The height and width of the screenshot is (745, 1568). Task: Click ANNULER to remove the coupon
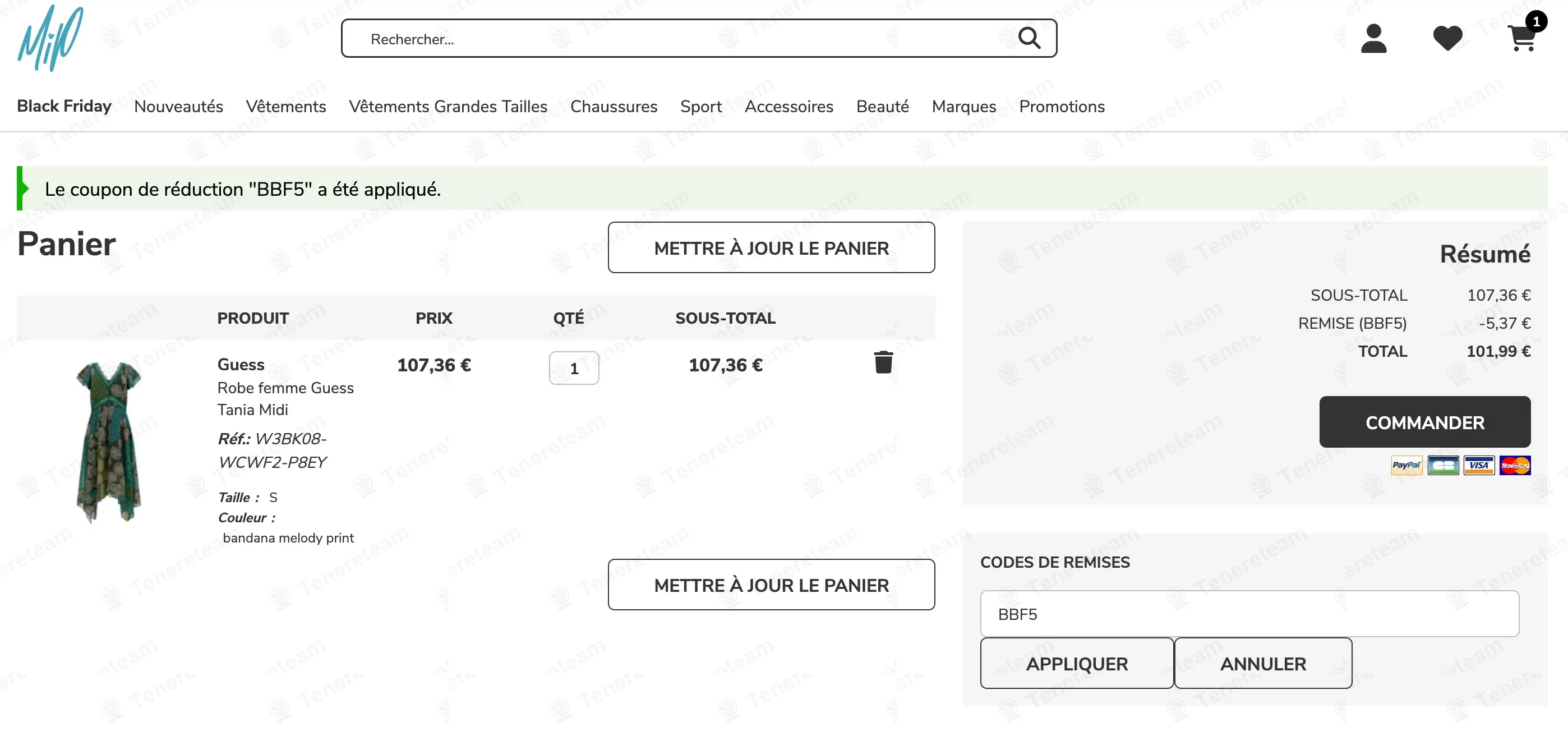click(1262, 664)
